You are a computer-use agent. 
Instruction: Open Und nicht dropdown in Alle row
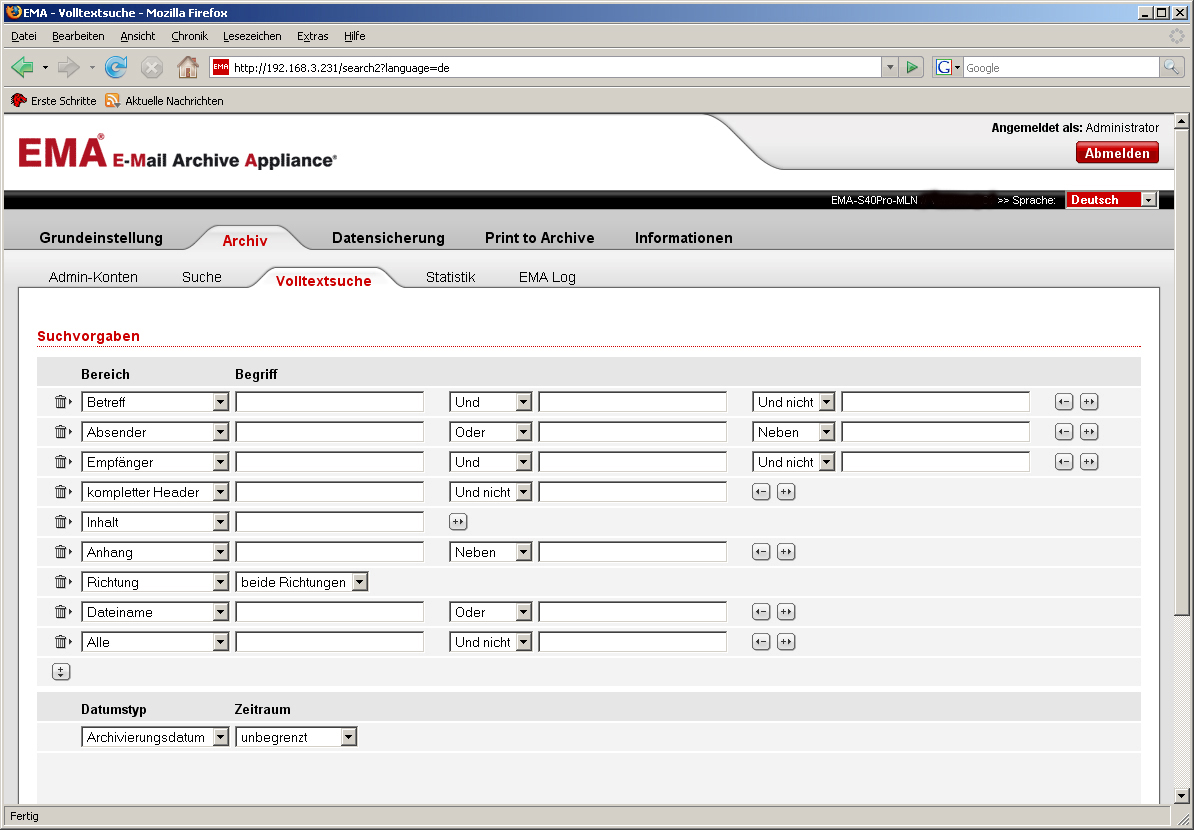point(490,643)
